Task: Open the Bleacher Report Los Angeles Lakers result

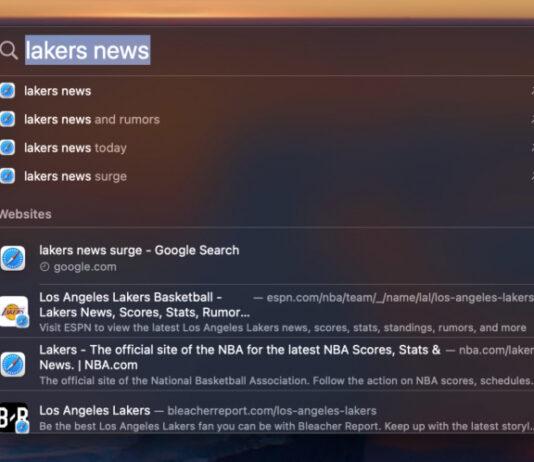Action: (267, 418)
